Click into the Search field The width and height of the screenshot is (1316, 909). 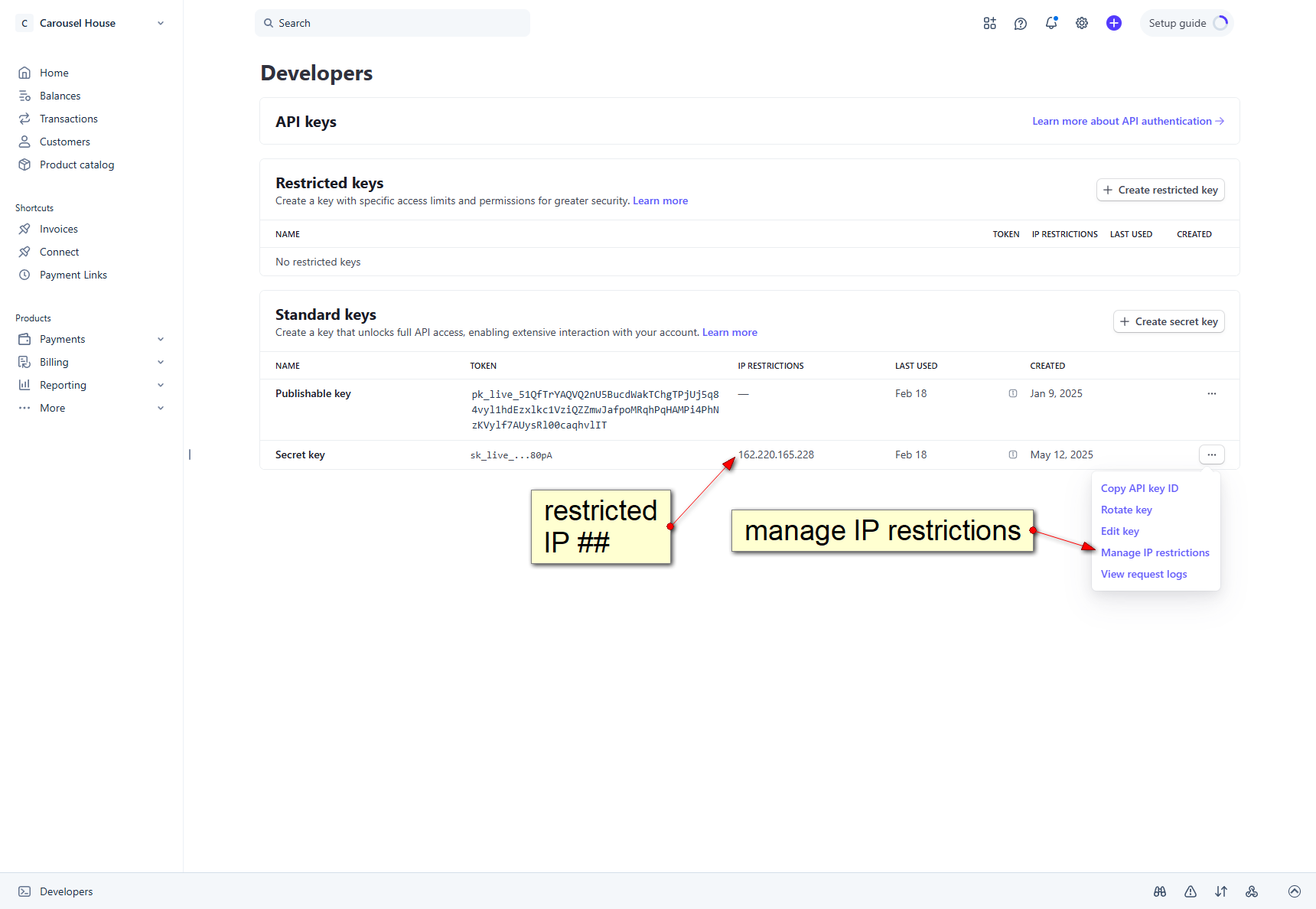392,23
